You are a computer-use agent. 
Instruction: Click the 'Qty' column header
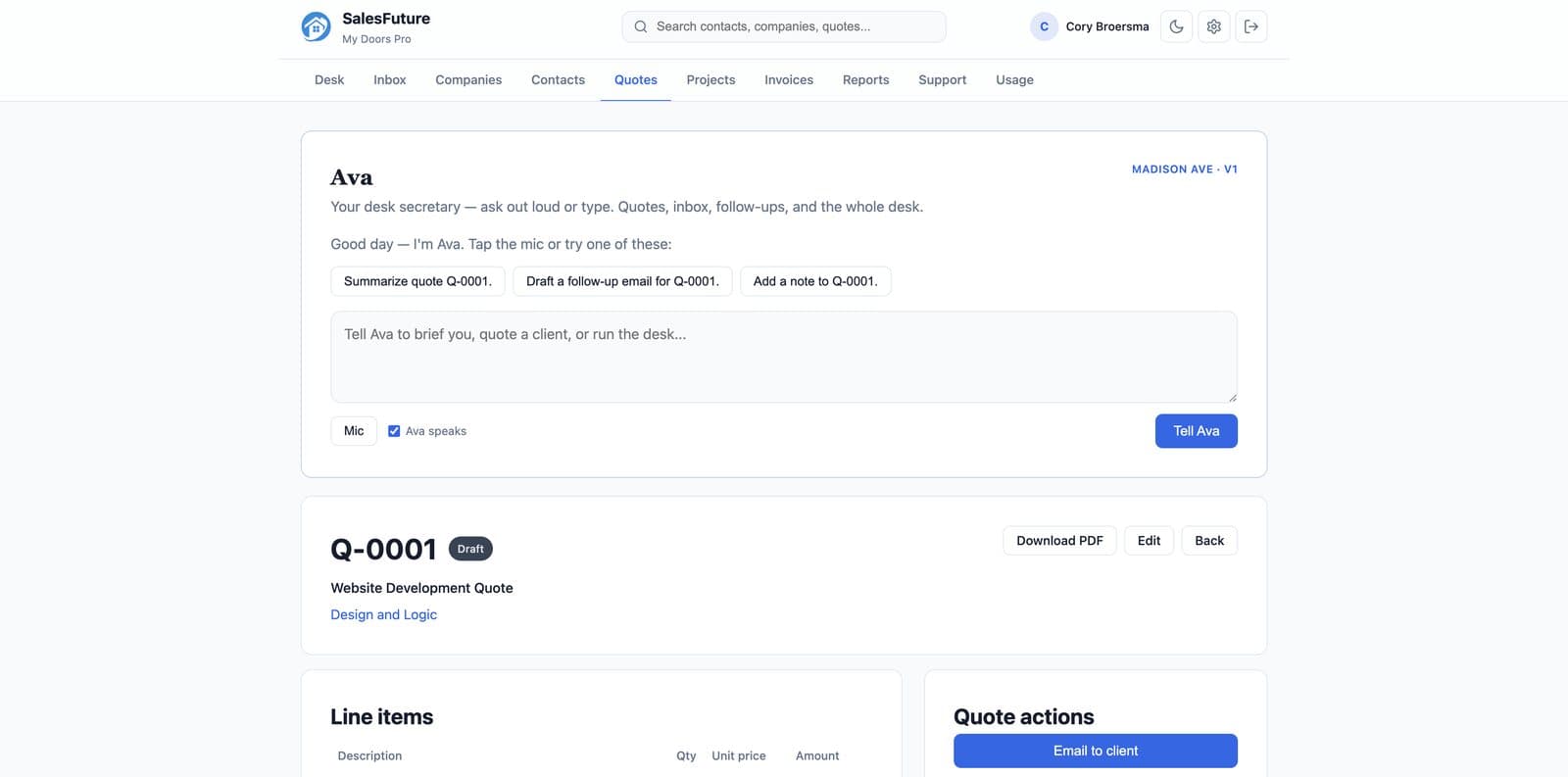pyautogui.click(x=686, y=755)
